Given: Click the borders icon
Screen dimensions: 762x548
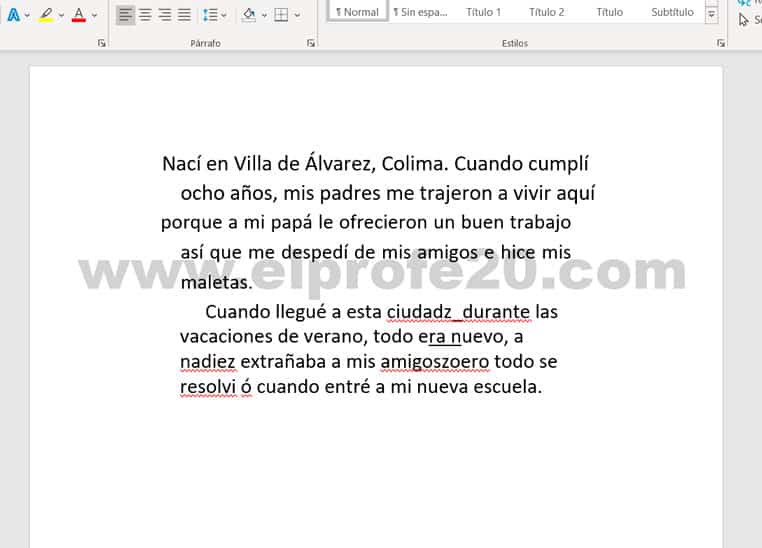Looking at the screenshot, I should coord(281,15).
